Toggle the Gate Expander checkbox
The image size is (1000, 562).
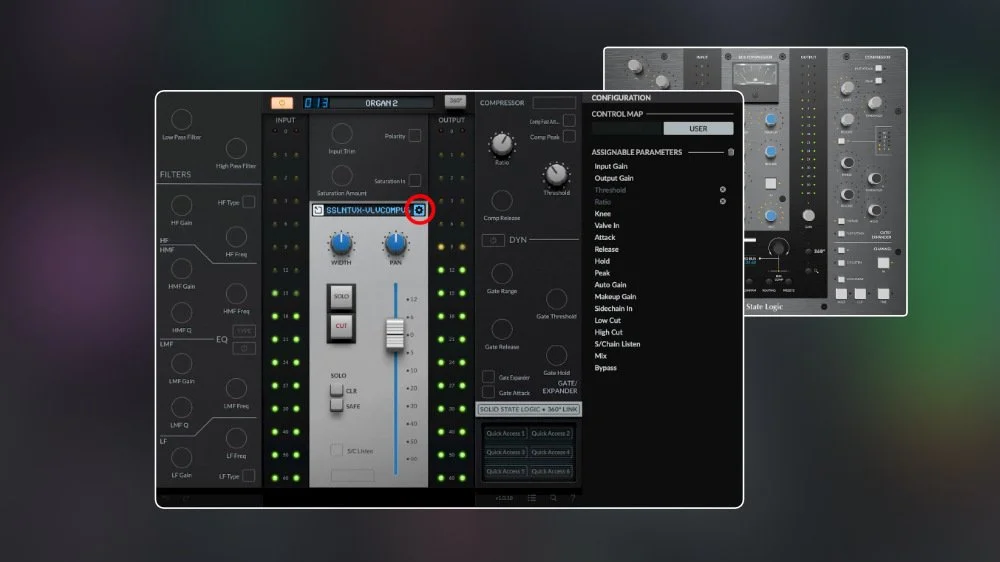[x=489, y=376]
